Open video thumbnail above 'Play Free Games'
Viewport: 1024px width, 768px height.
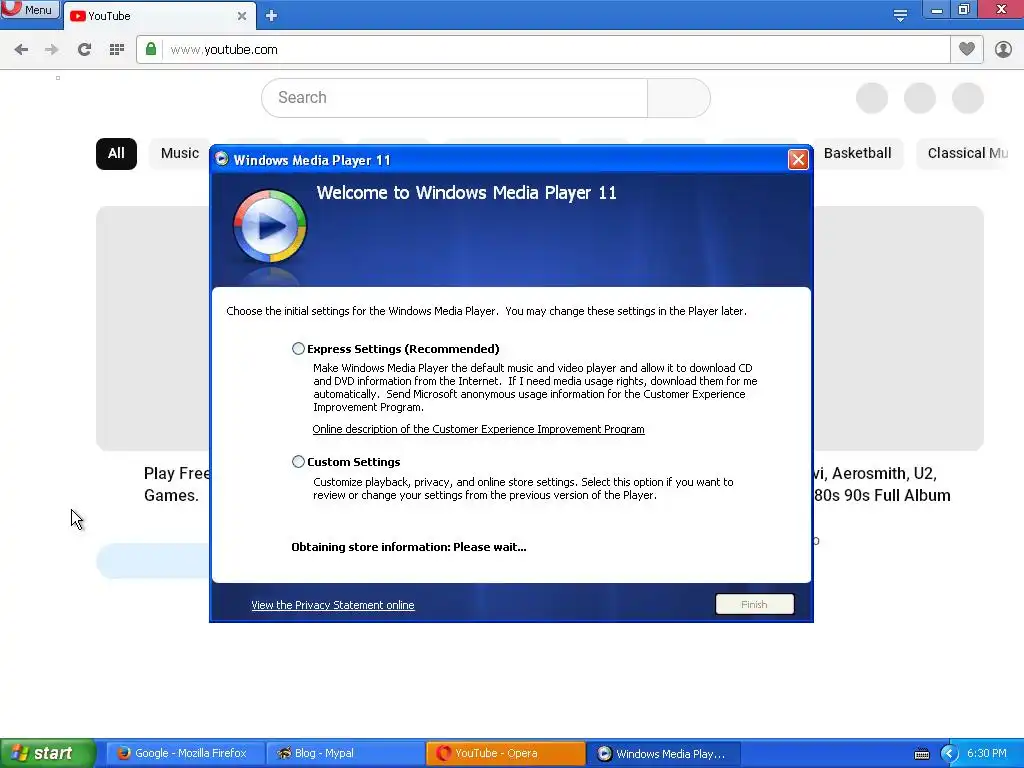153,328
